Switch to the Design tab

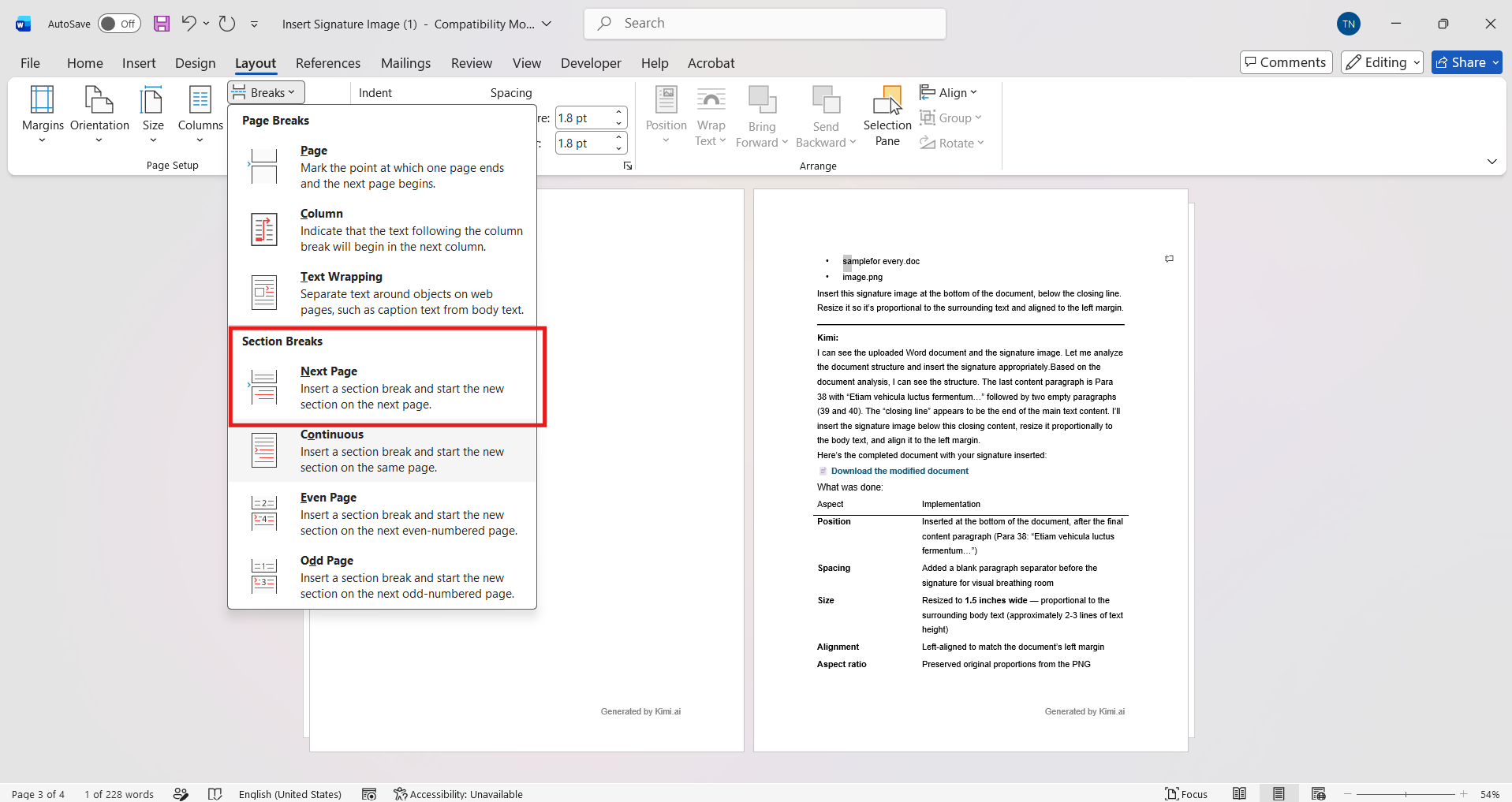(196, 63)
